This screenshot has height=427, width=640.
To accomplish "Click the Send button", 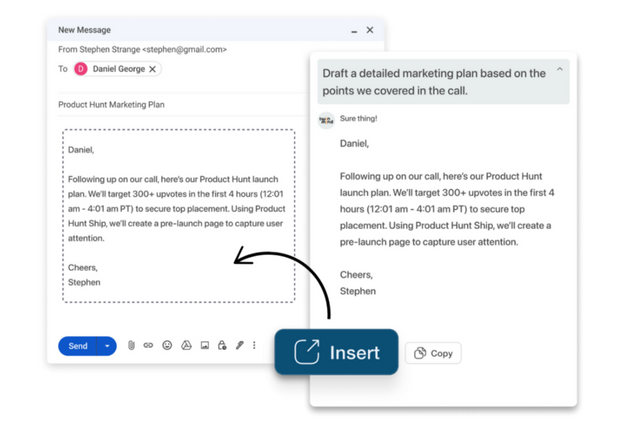I will 78,346.
